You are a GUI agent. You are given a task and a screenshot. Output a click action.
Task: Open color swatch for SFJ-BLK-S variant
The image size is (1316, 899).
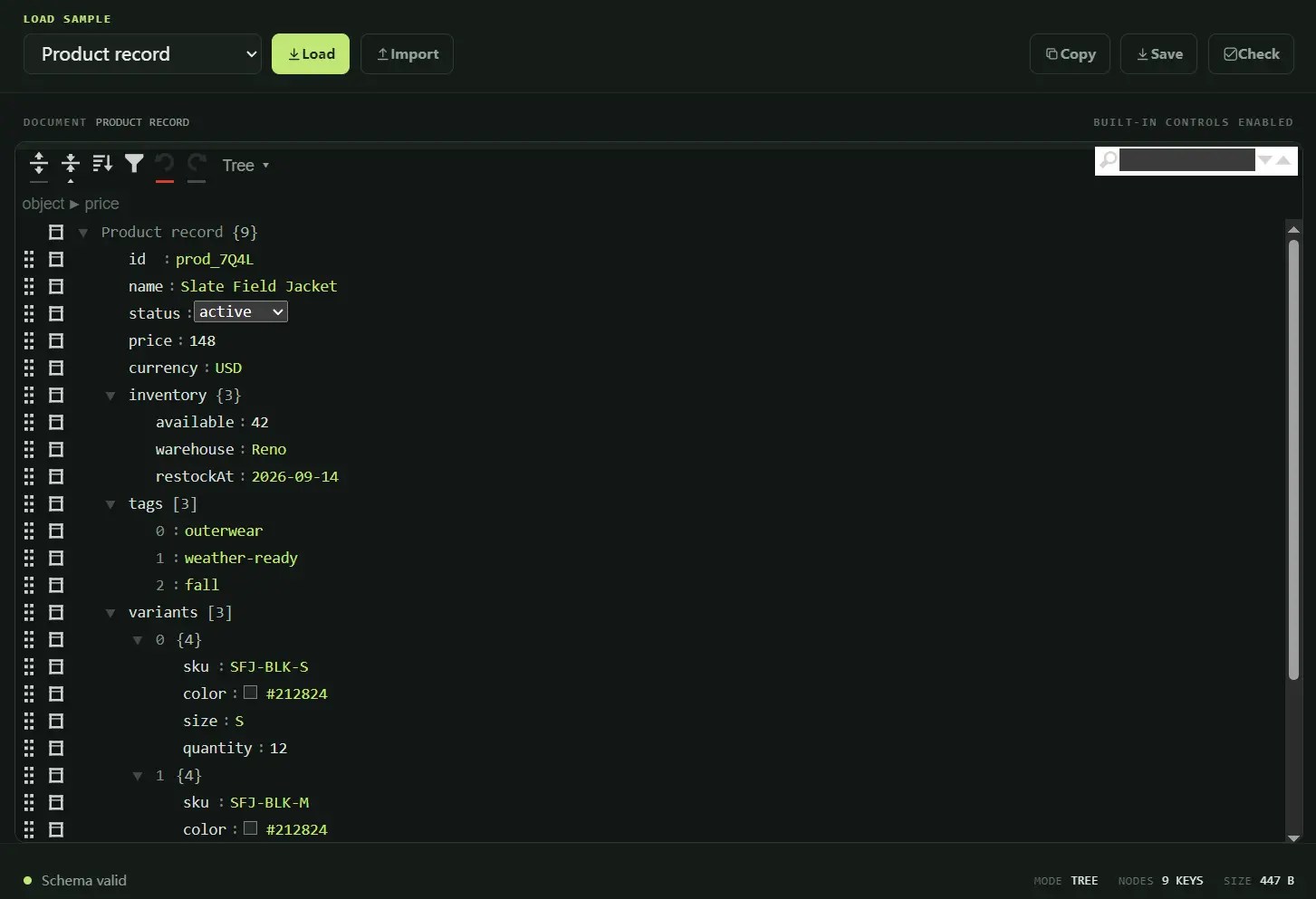point(251,693)
